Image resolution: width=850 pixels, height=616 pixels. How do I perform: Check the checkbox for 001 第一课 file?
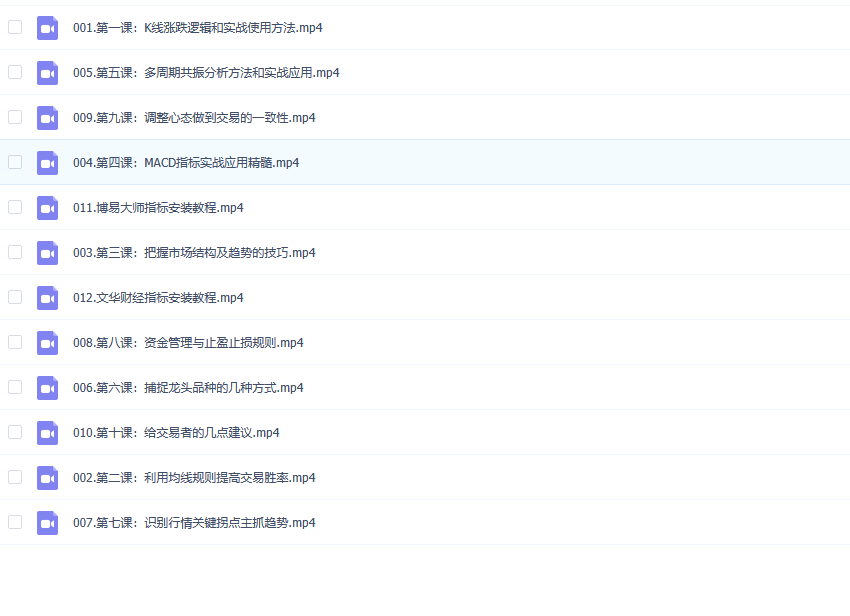coord(15,28)
